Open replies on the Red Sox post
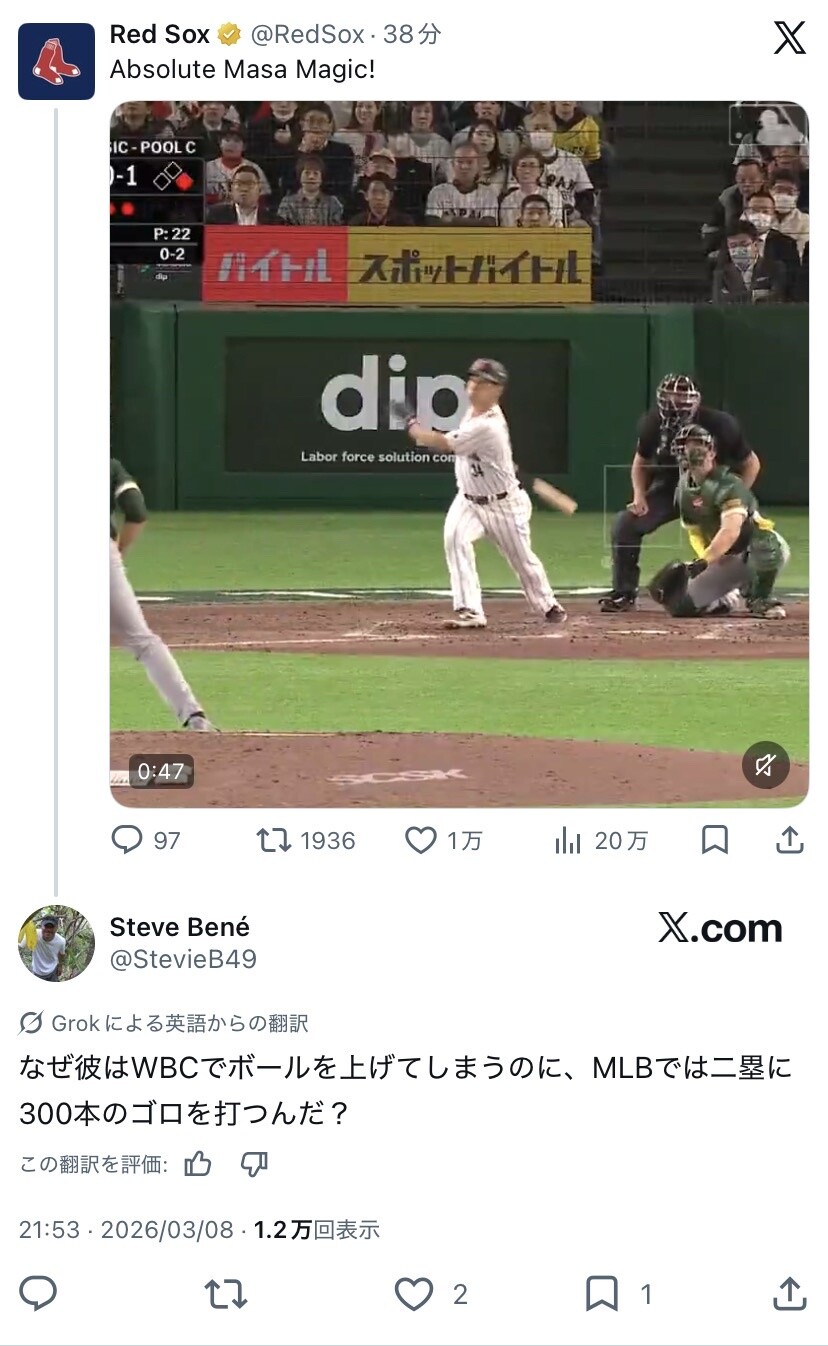This screenshot has width=828, height=1346. [146, 840]
